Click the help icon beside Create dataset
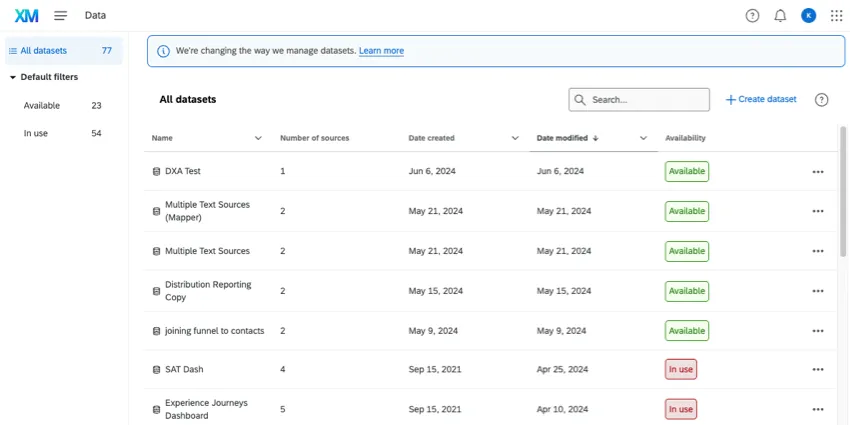The image size is (850, 425). 821,100
